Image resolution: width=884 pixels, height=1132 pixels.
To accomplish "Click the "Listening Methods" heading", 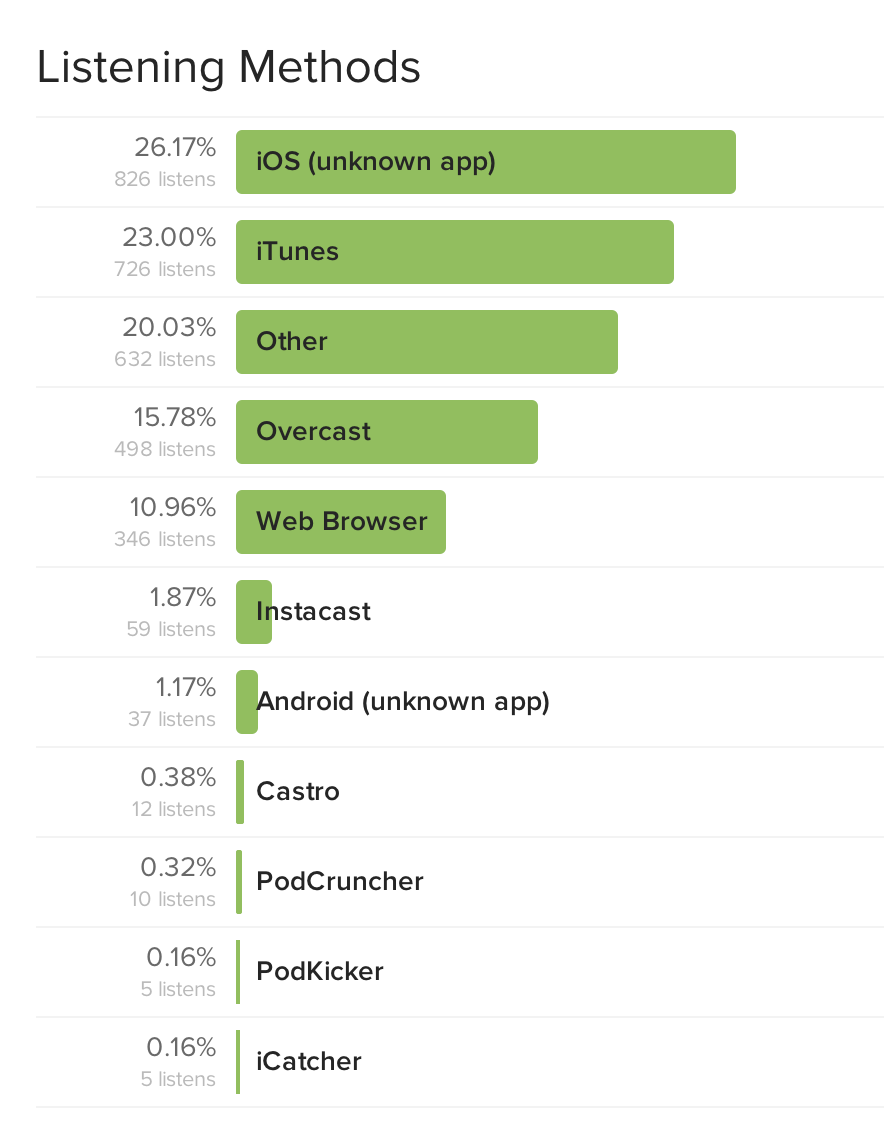I will [229, 68].
